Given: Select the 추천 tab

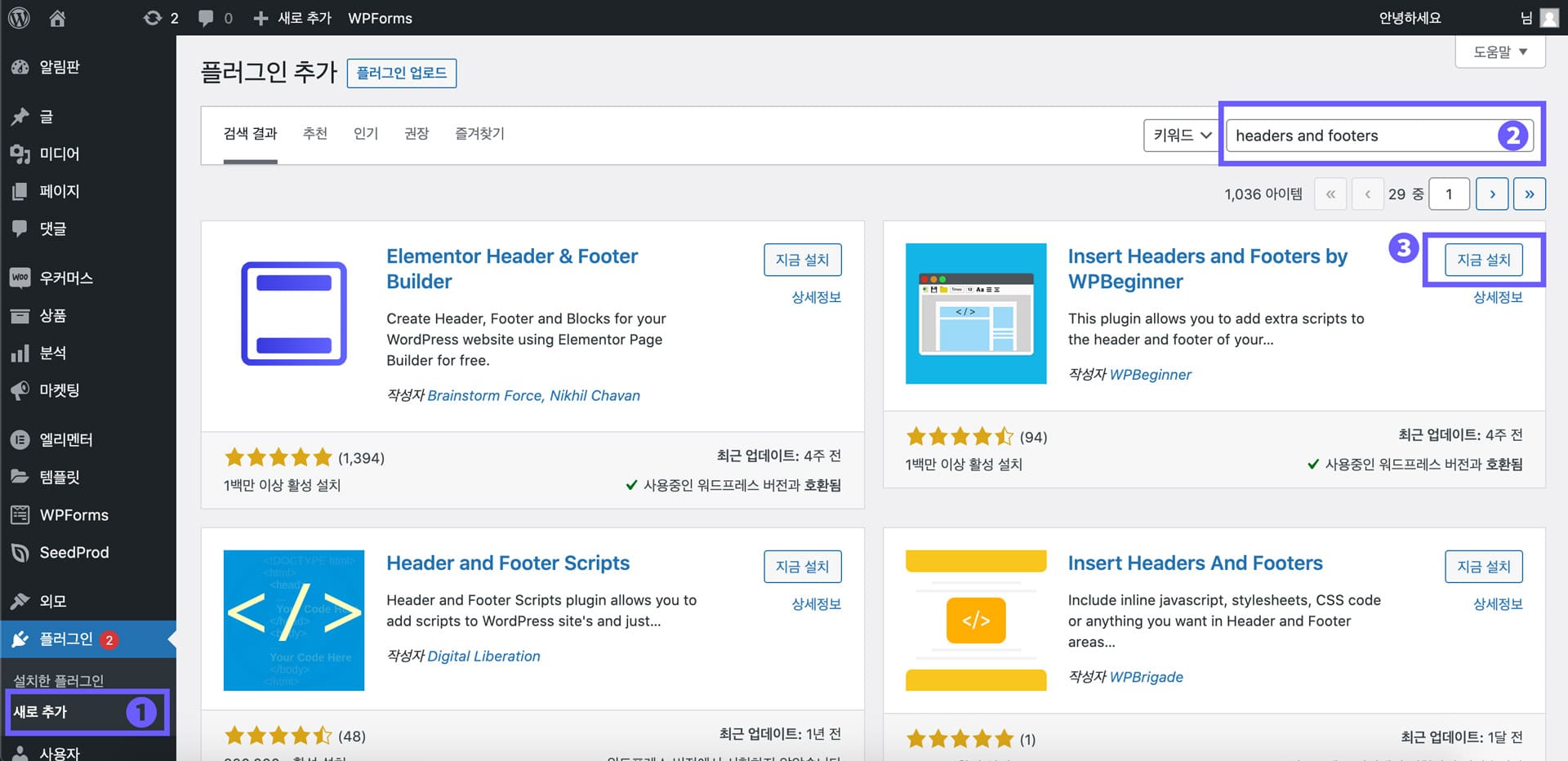Looking at the screenshot, I should pyautogui.click(x=315, y=134).
